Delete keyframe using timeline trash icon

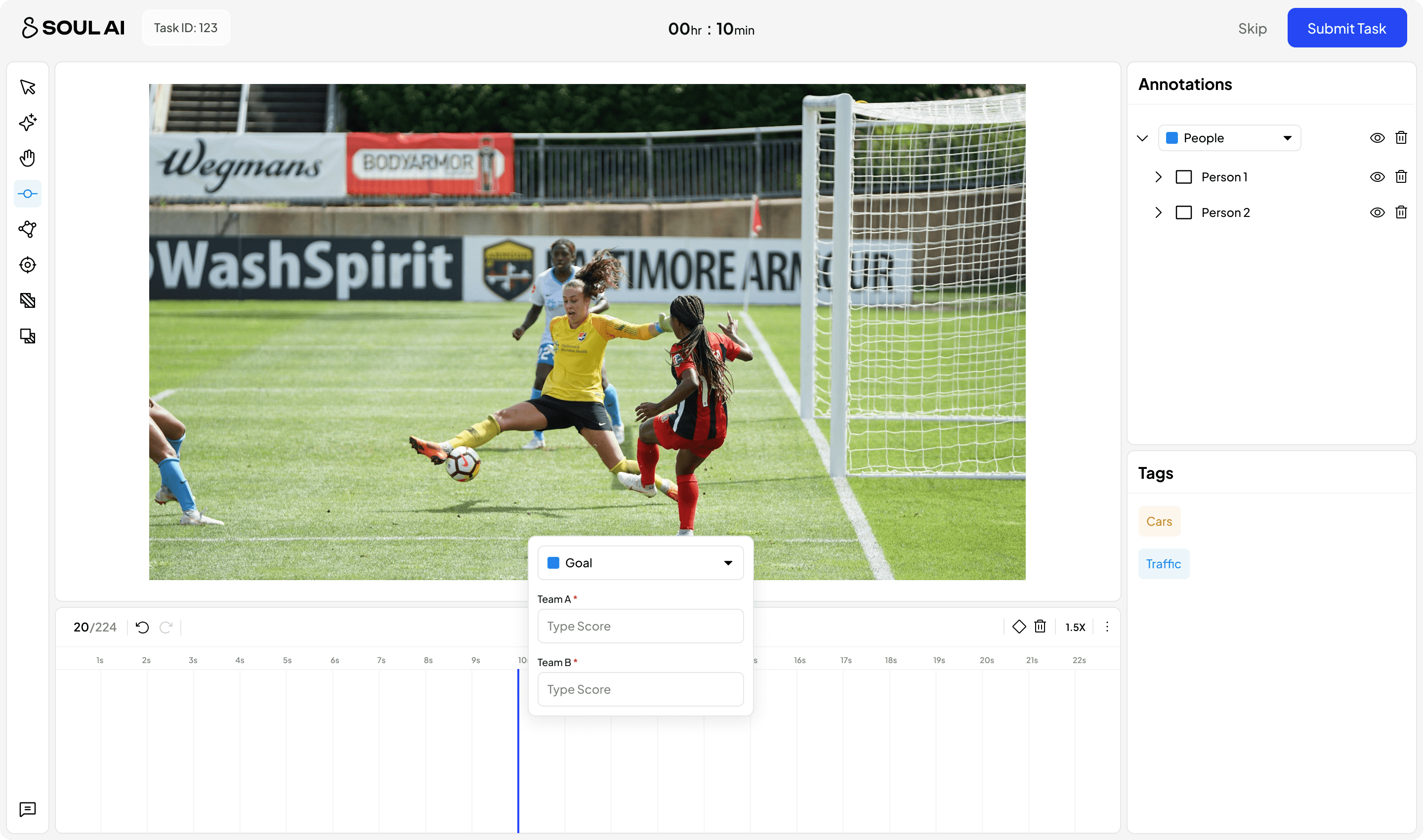tap(1040, 627)
